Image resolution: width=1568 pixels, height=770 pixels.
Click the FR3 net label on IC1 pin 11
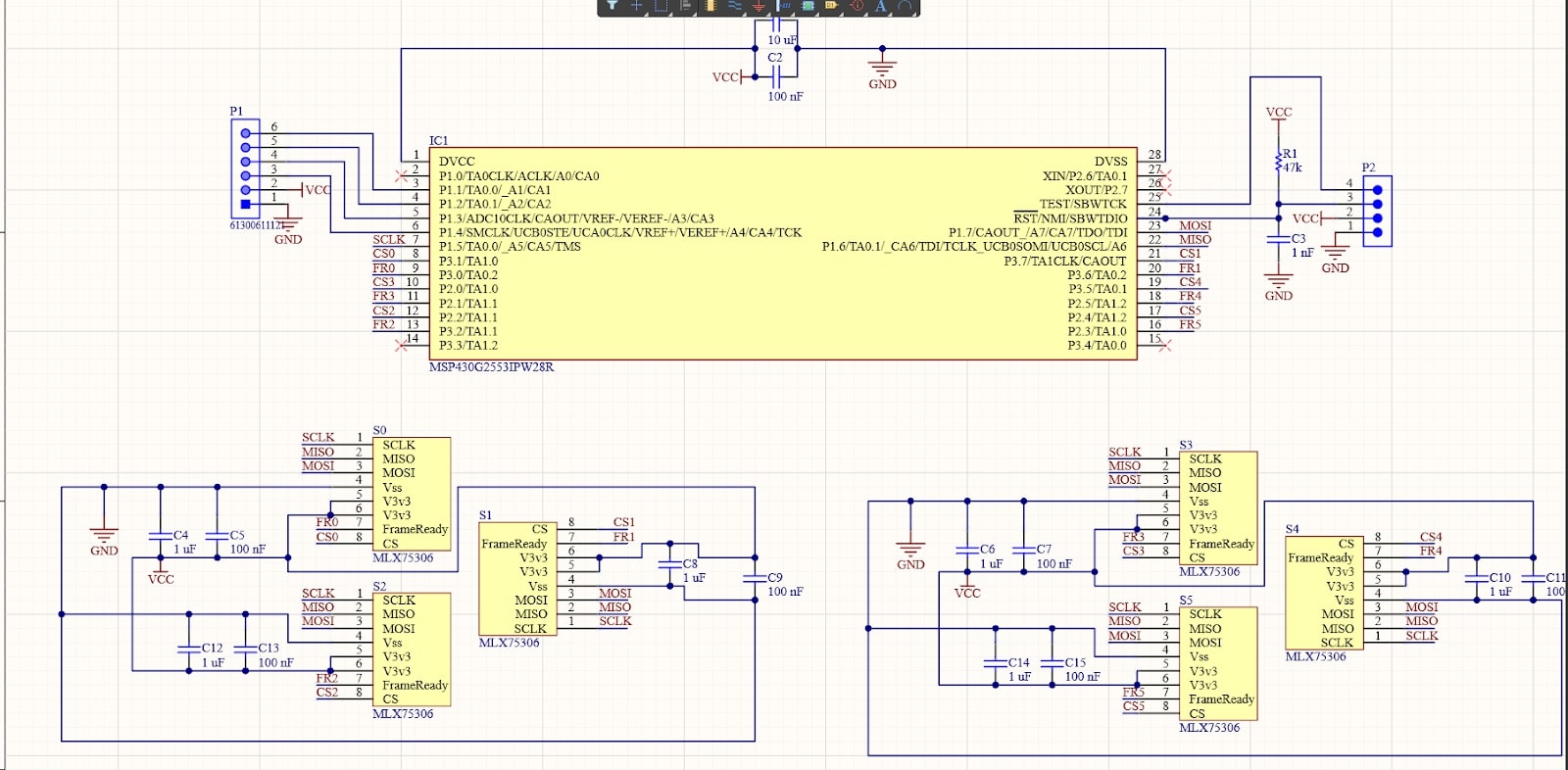coord(383,296)
